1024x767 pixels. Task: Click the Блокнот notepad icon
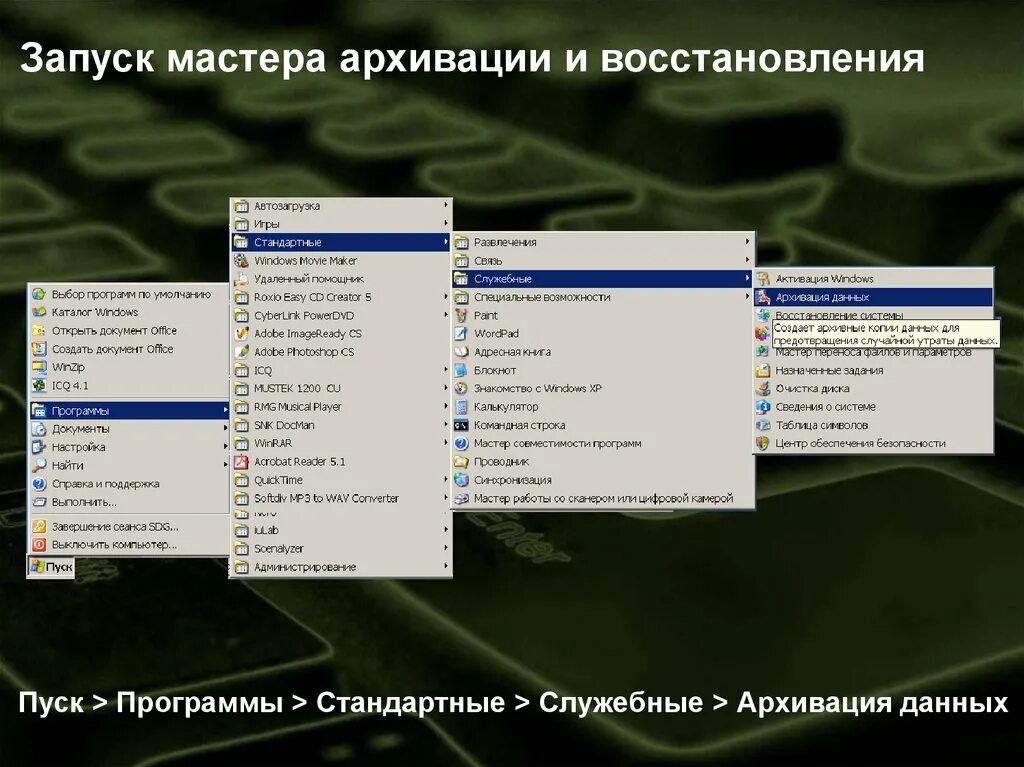[461, 370]
